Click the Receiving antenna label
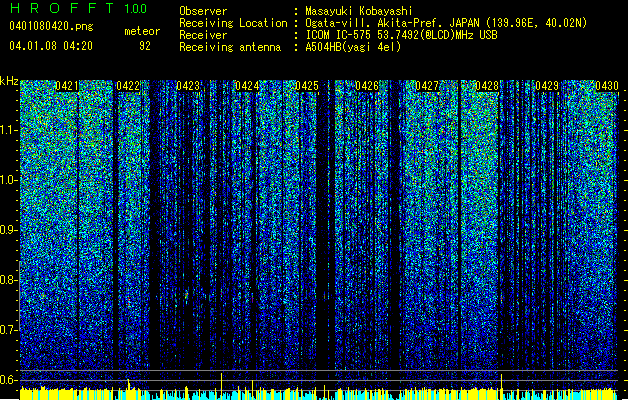 (230, 47)
